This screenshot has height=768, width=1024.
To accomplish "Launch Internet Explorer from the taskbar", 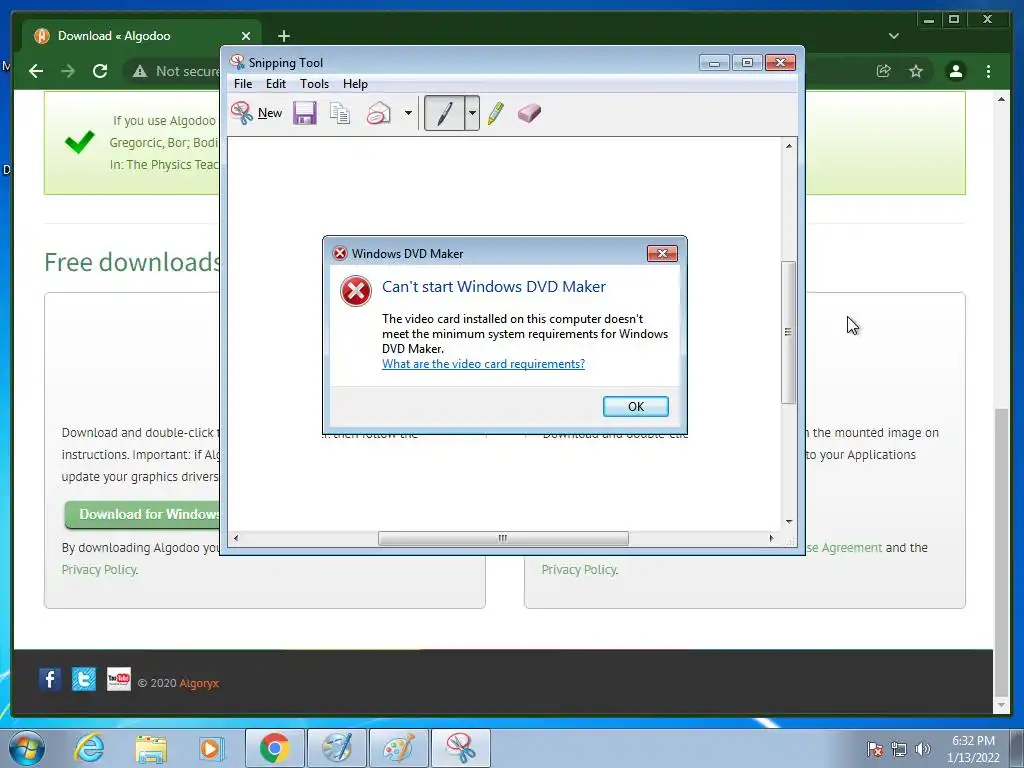I will click(89, 748).
